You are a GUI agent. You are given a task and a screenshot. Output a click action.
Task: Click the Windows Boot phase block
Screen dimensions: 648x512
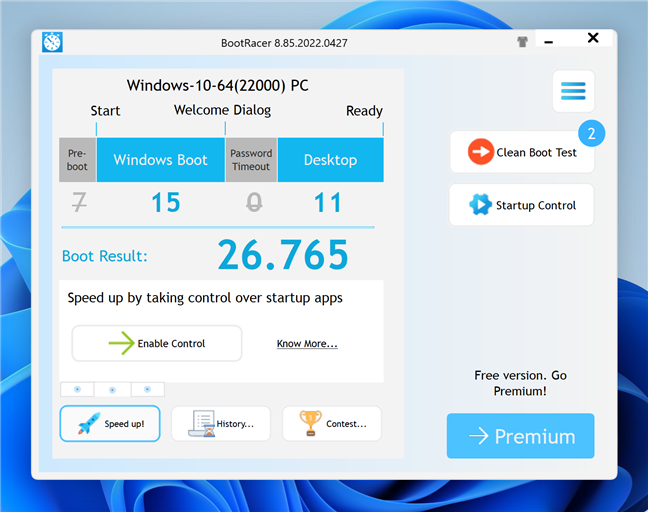[160, 160]
